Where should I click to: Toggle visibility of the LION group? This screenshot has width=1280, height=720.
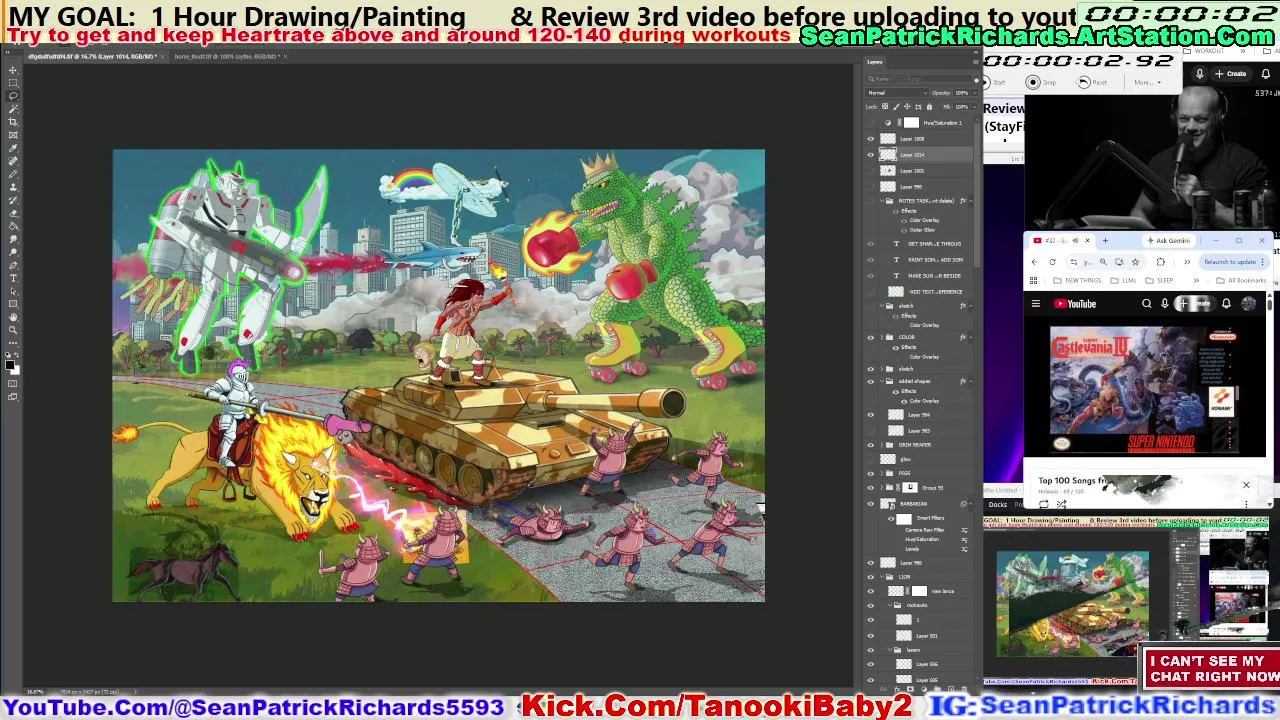coord(871,576)
